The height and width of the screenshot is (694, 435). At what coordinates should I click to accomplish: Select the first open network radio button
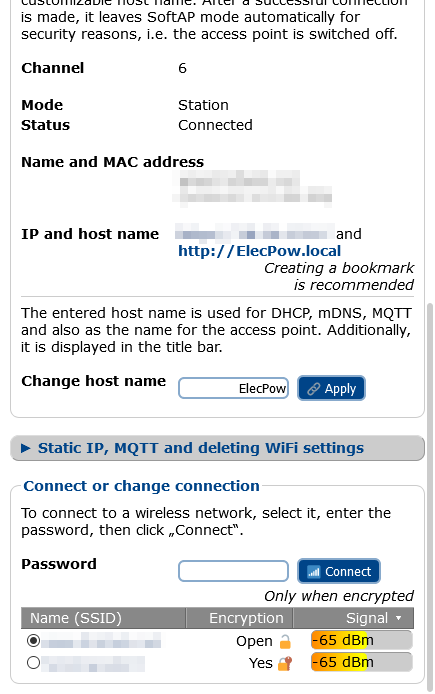[33, 640]
